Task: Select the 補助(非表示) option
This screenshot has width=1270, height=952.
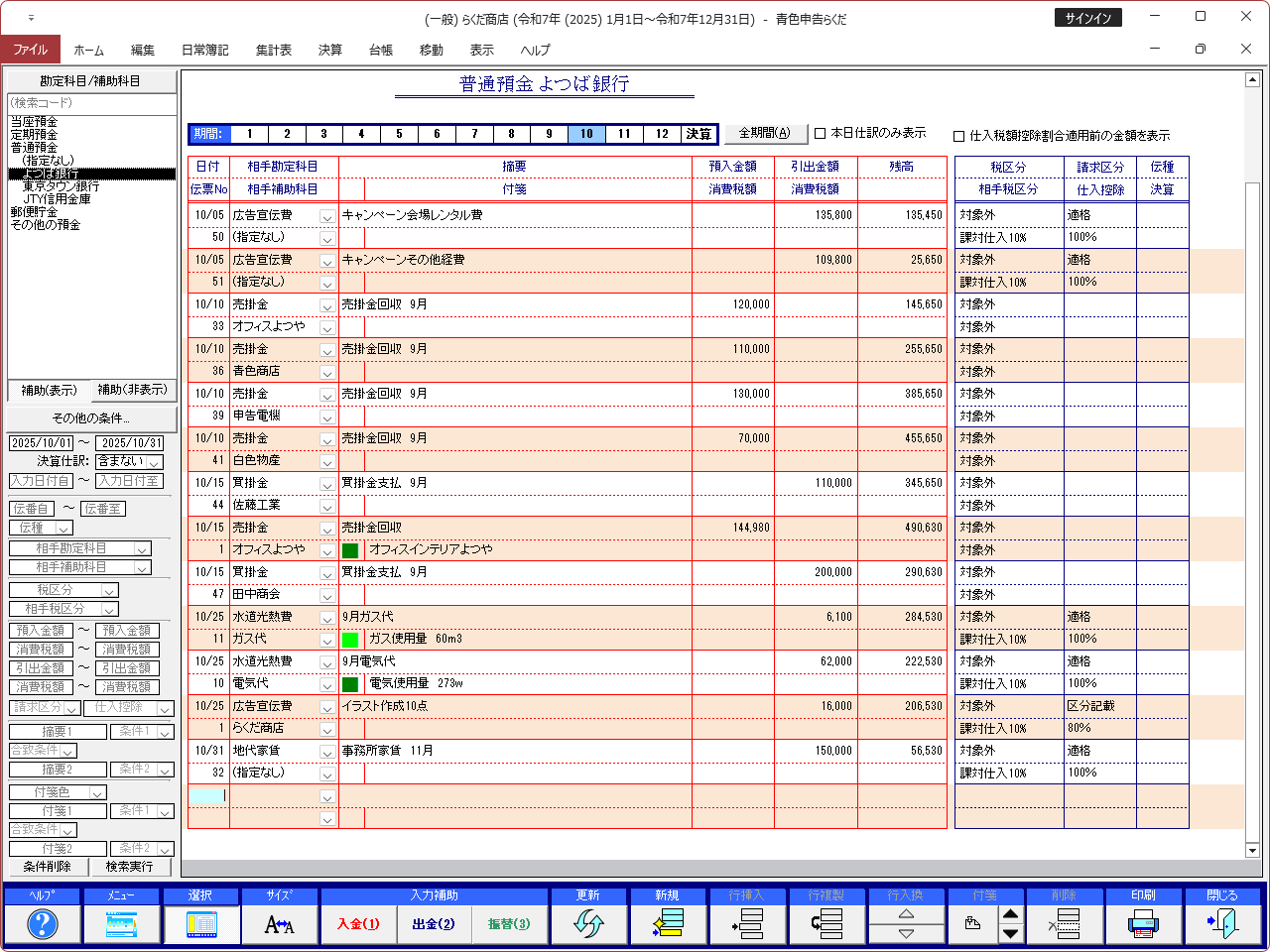Action: [133, 390]
